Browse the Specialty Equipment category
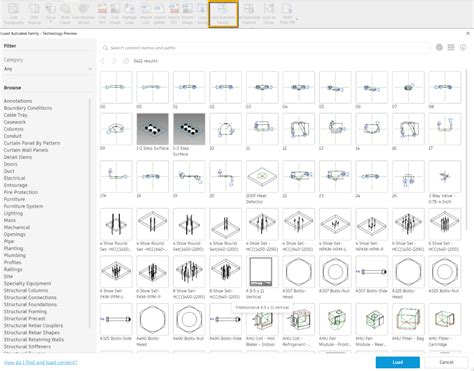This screenshot has width=474, height=371. (x=27, y=283)
